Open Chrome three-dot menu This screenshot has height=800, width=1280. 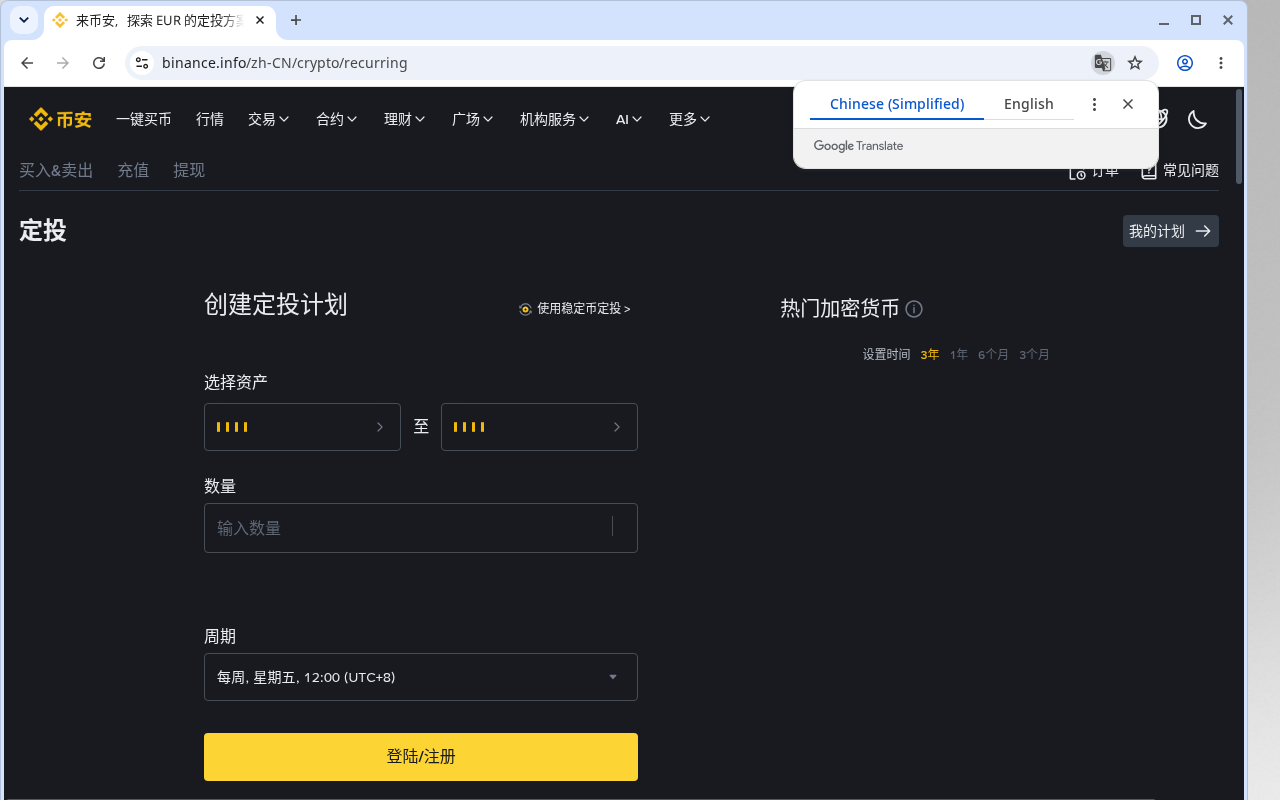[x=1221, y=63]
